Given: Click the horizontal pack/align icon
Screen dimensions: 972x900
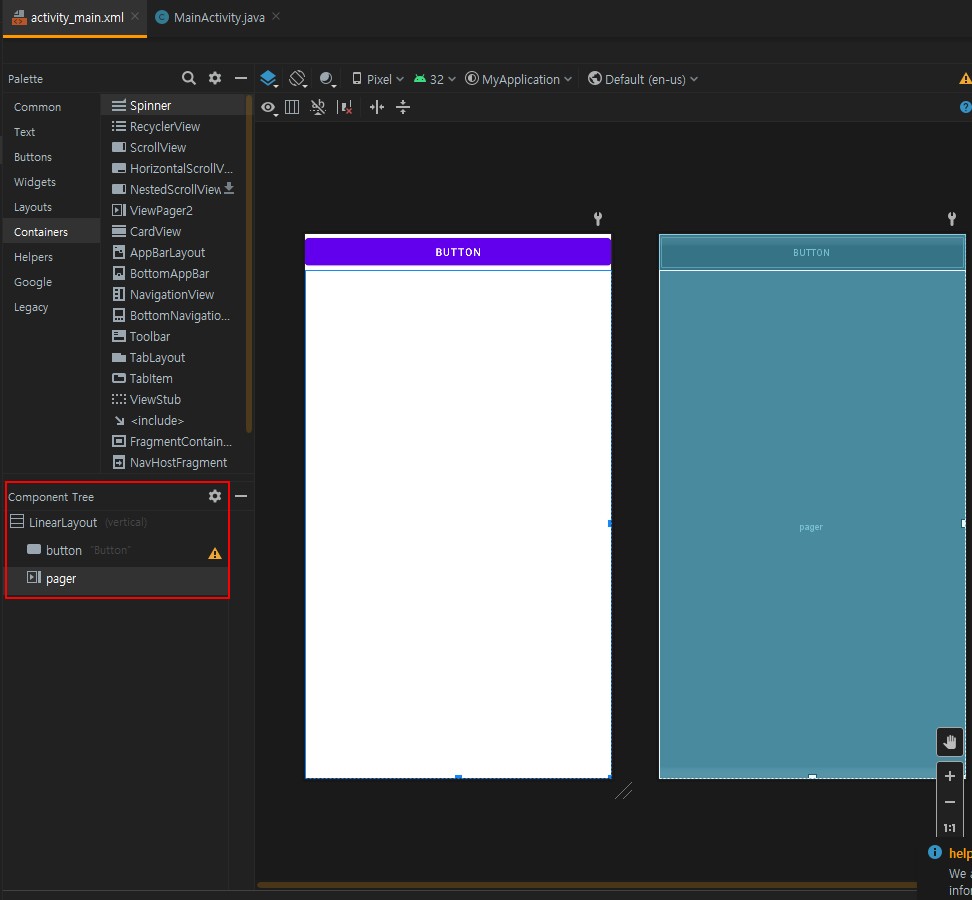Looking at the screenshot, I should point(377,107).
